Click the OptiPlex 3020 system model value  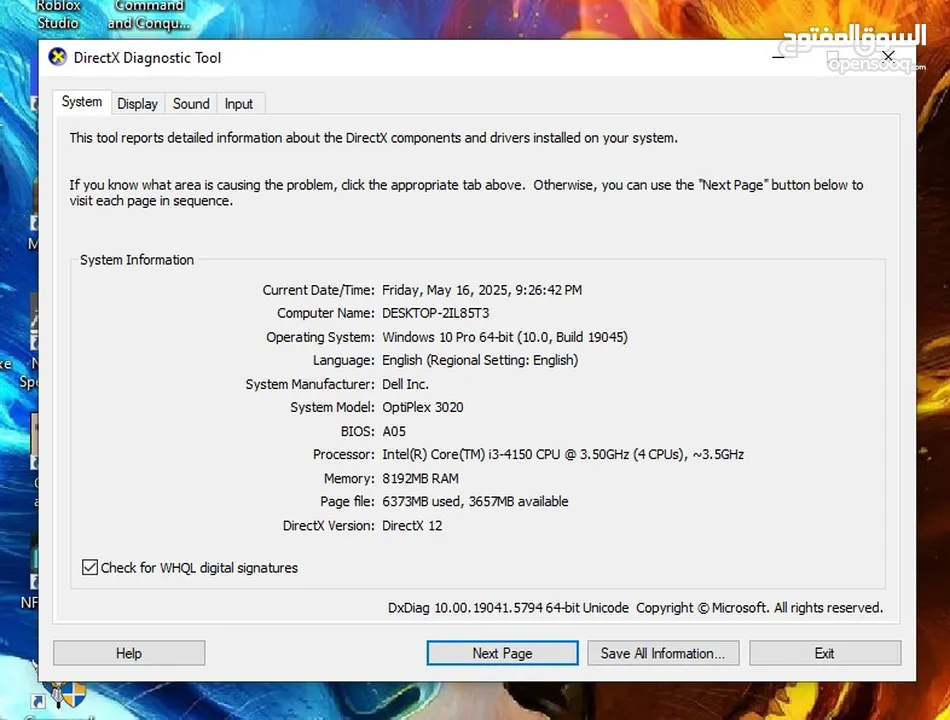click(423, 407)
